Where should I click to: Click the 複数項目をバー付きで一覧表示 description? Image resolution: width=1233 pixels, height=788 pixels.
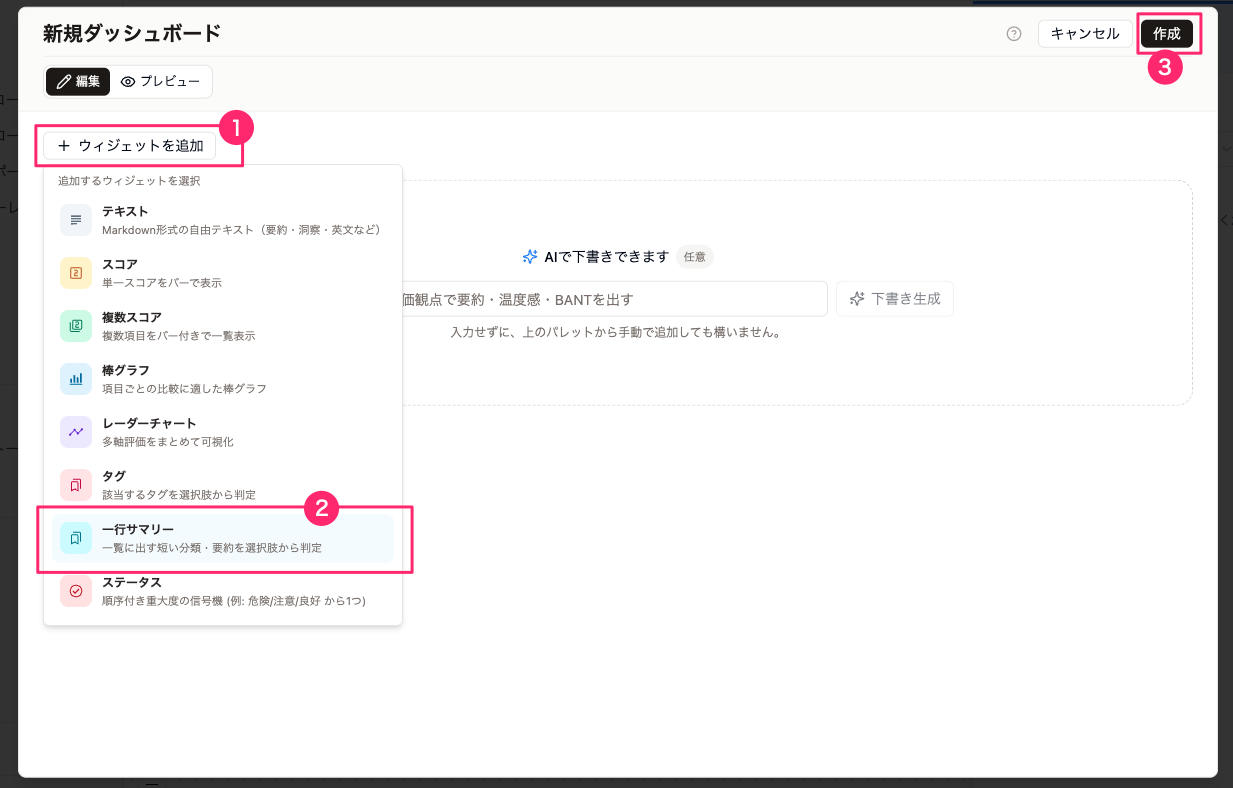click(x=179, y=336)
